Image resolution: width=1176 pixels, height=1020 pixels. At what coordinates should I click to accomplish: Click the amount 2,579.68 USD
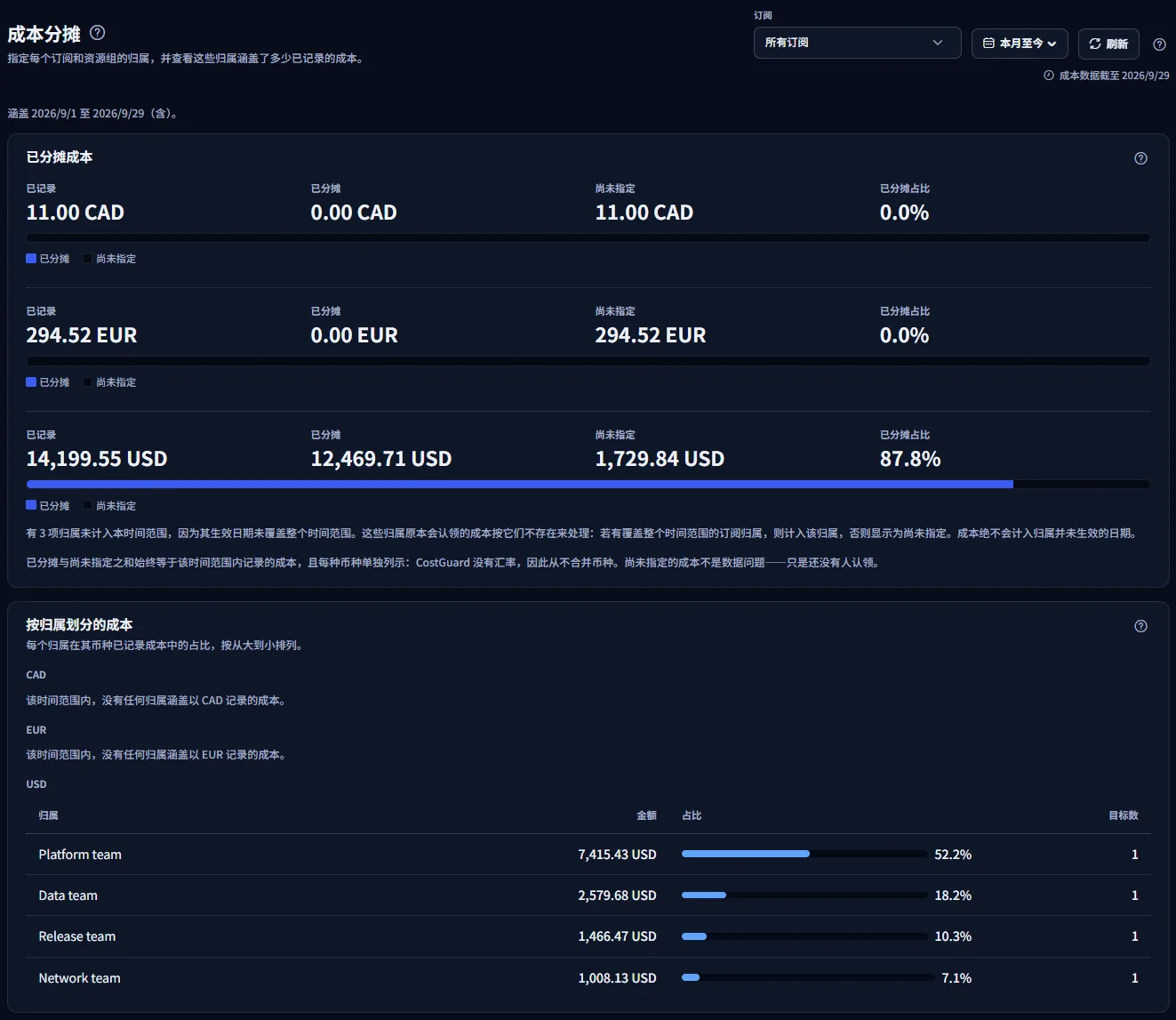tap(617, 896)
